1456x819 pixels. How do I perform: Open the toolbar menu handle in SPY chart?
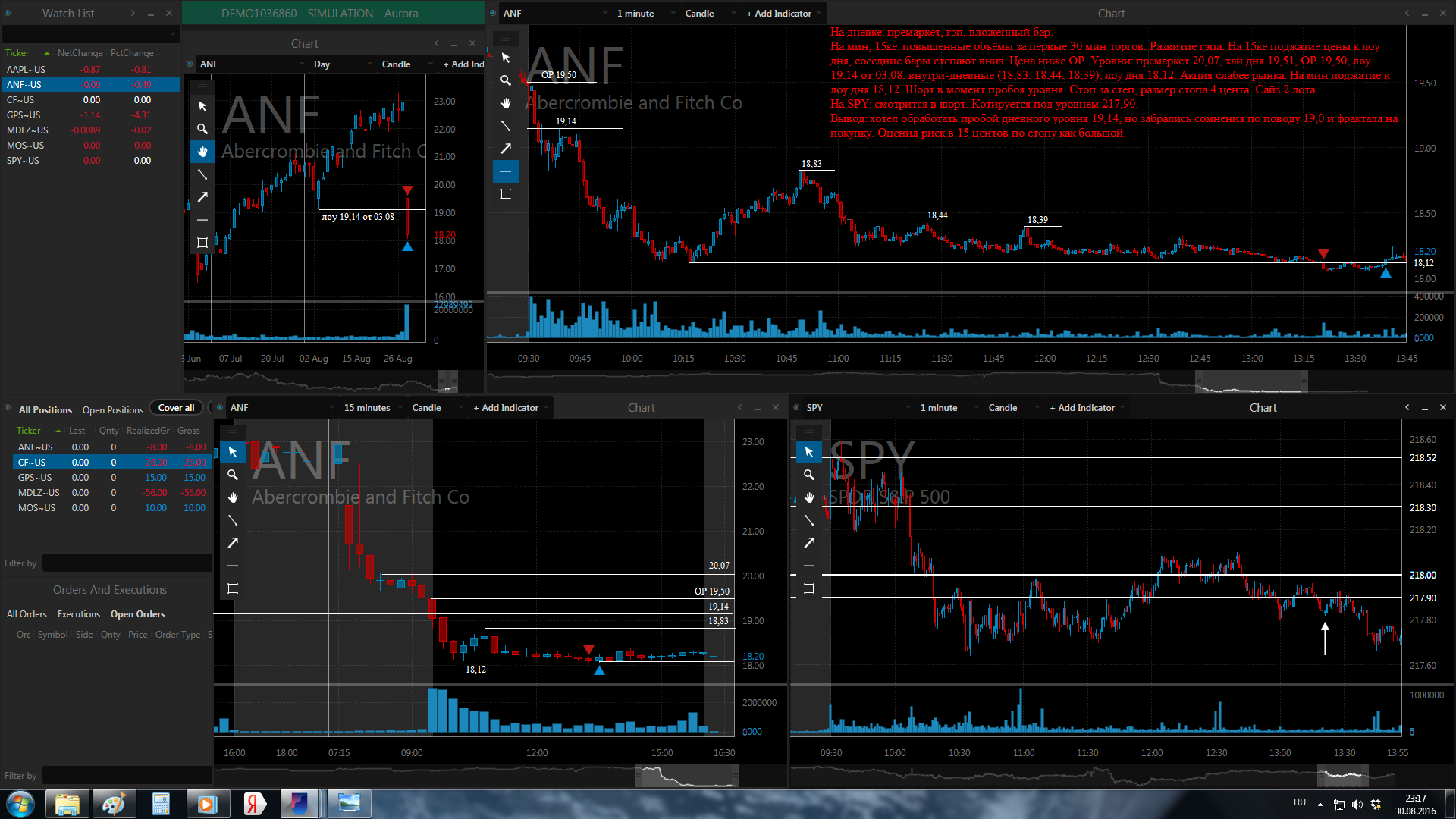coord(809,432)
